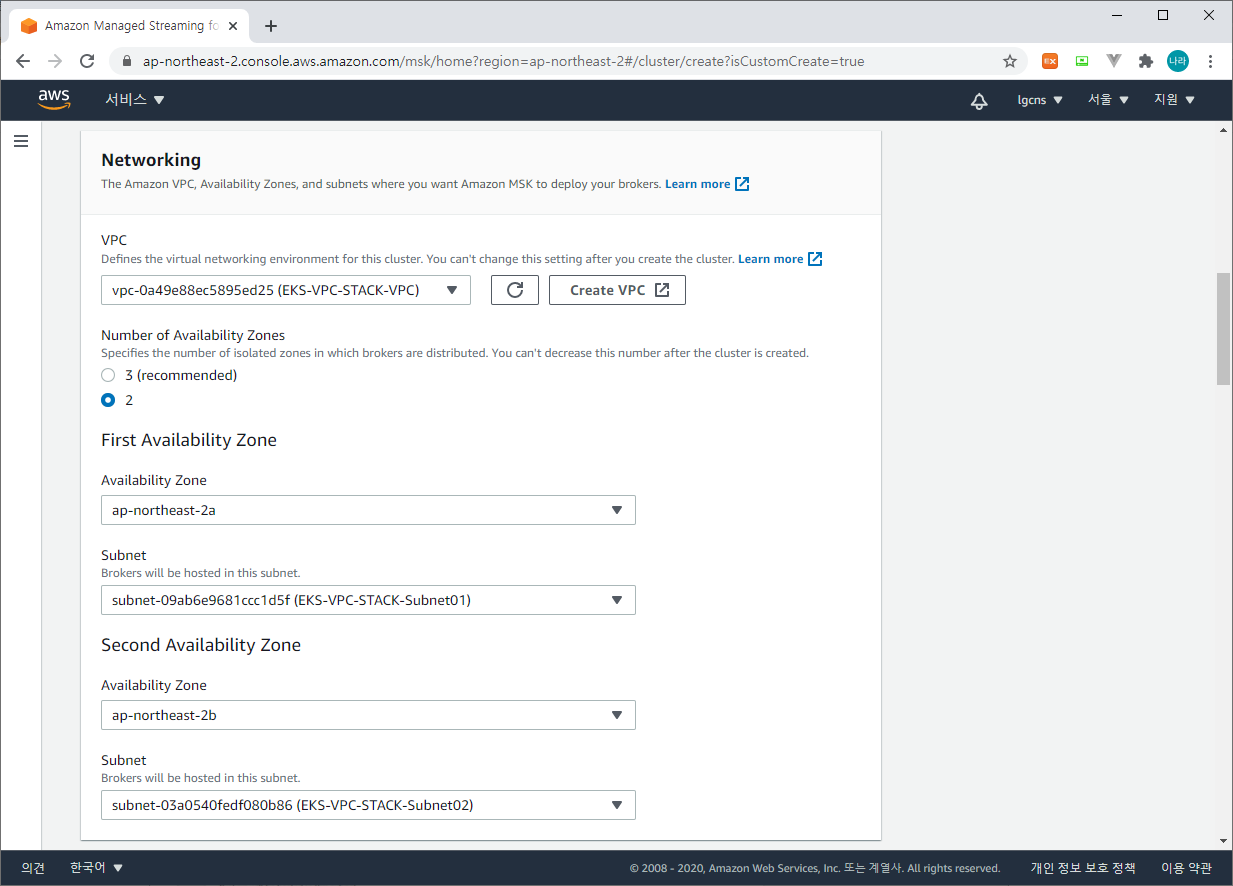Open 이용 약관 terms link
The height and width of the screenshot is (886, 1233).
point(1186,868)
